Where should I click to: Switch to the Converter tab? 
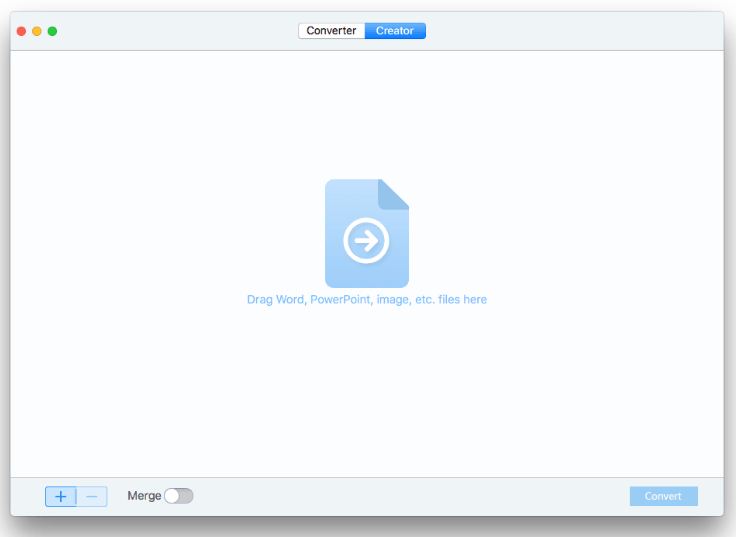[331, 31]
